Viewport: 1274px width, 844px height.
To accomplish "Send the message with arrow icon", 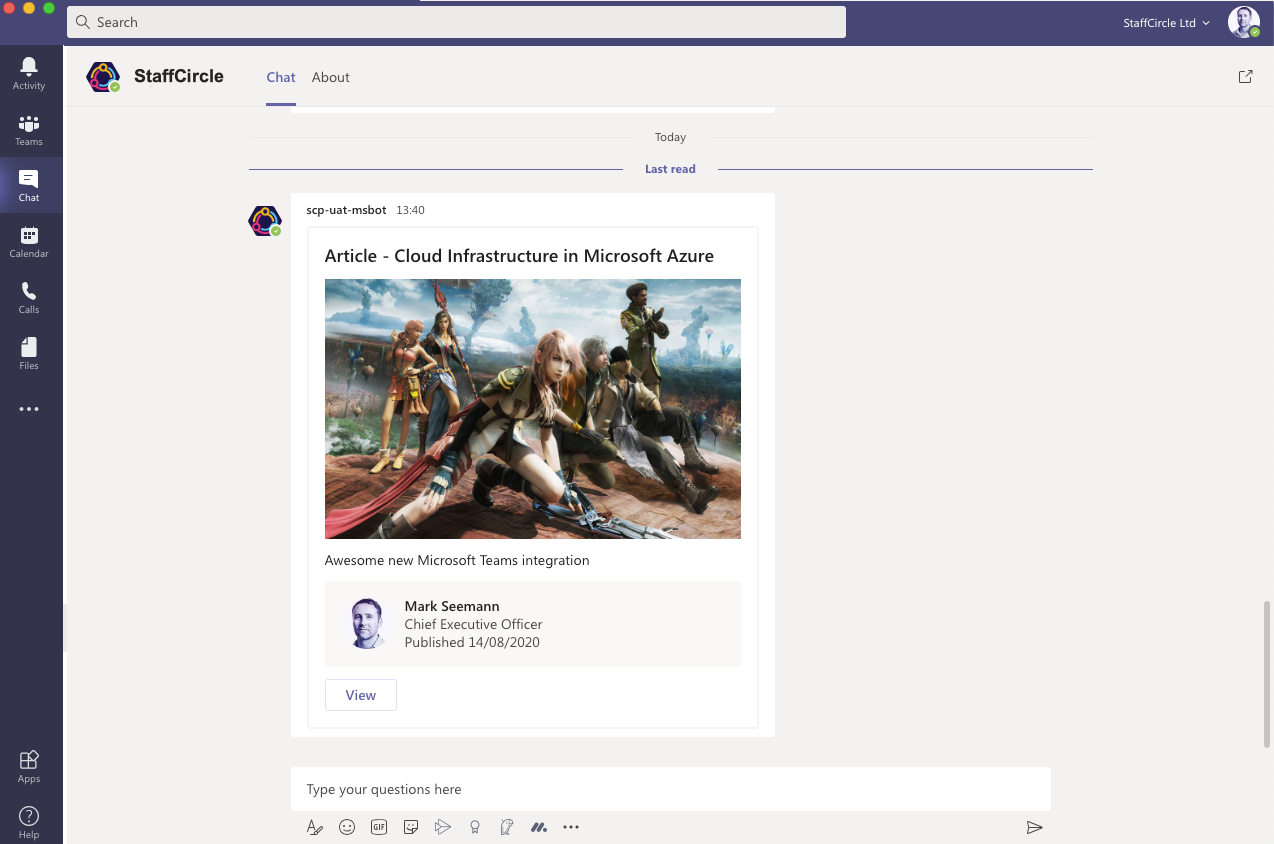I will (1035, 827).
